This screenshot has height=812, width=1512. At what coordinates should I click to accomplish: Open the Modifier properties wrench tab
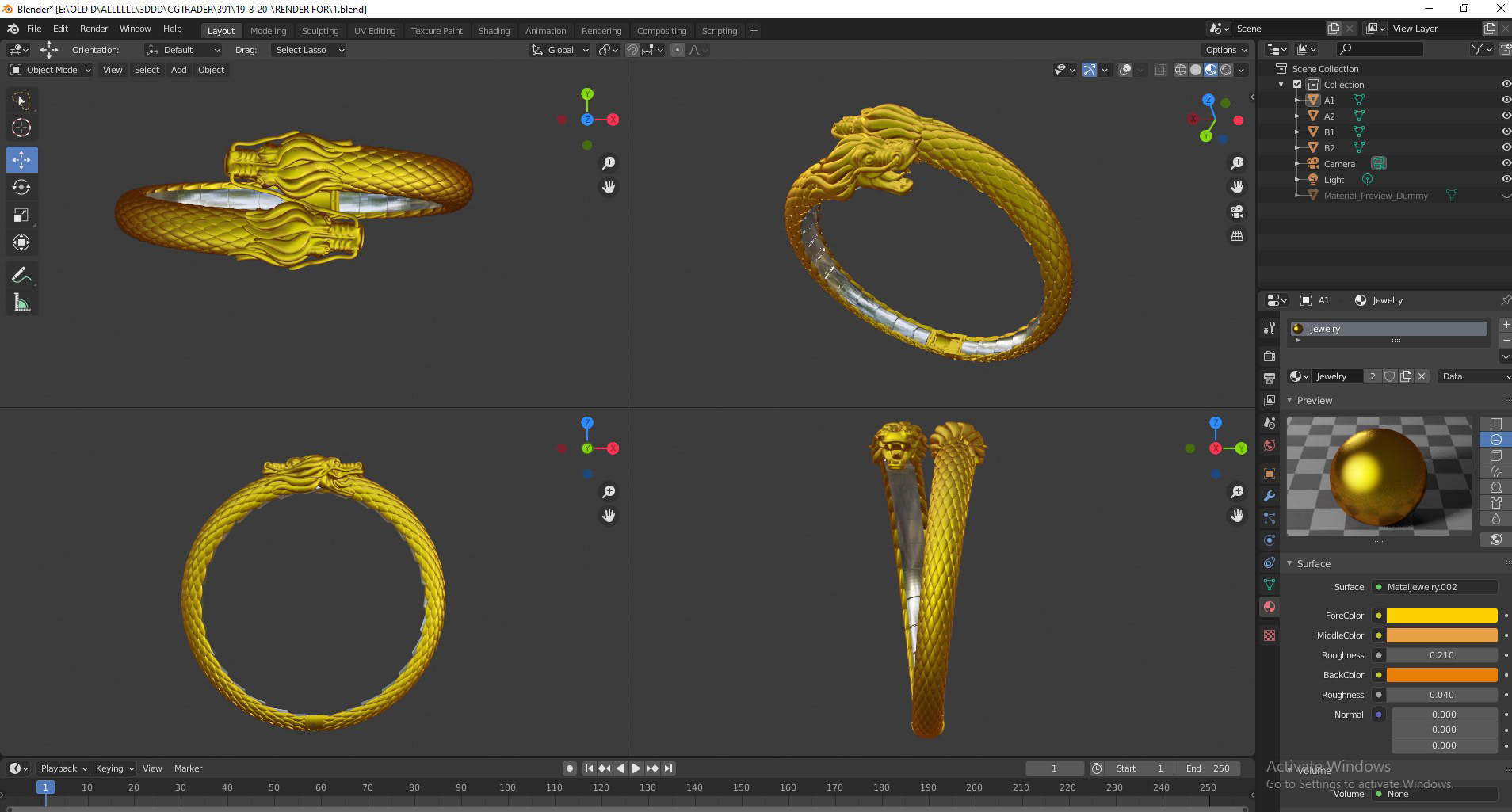pyautogui.click(x=1270, y=496)
